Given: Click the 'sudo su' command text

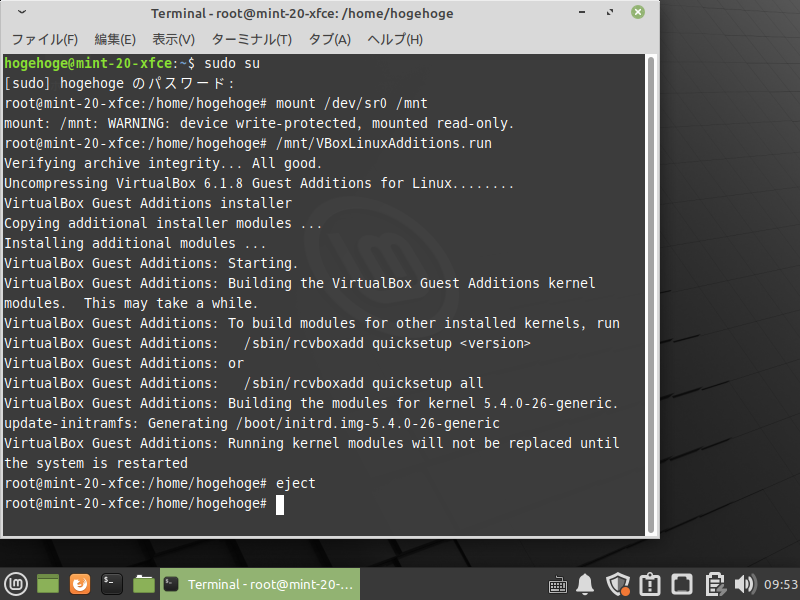Looking at the screenshot, I should pyautogui.click(x=232, y=63).
